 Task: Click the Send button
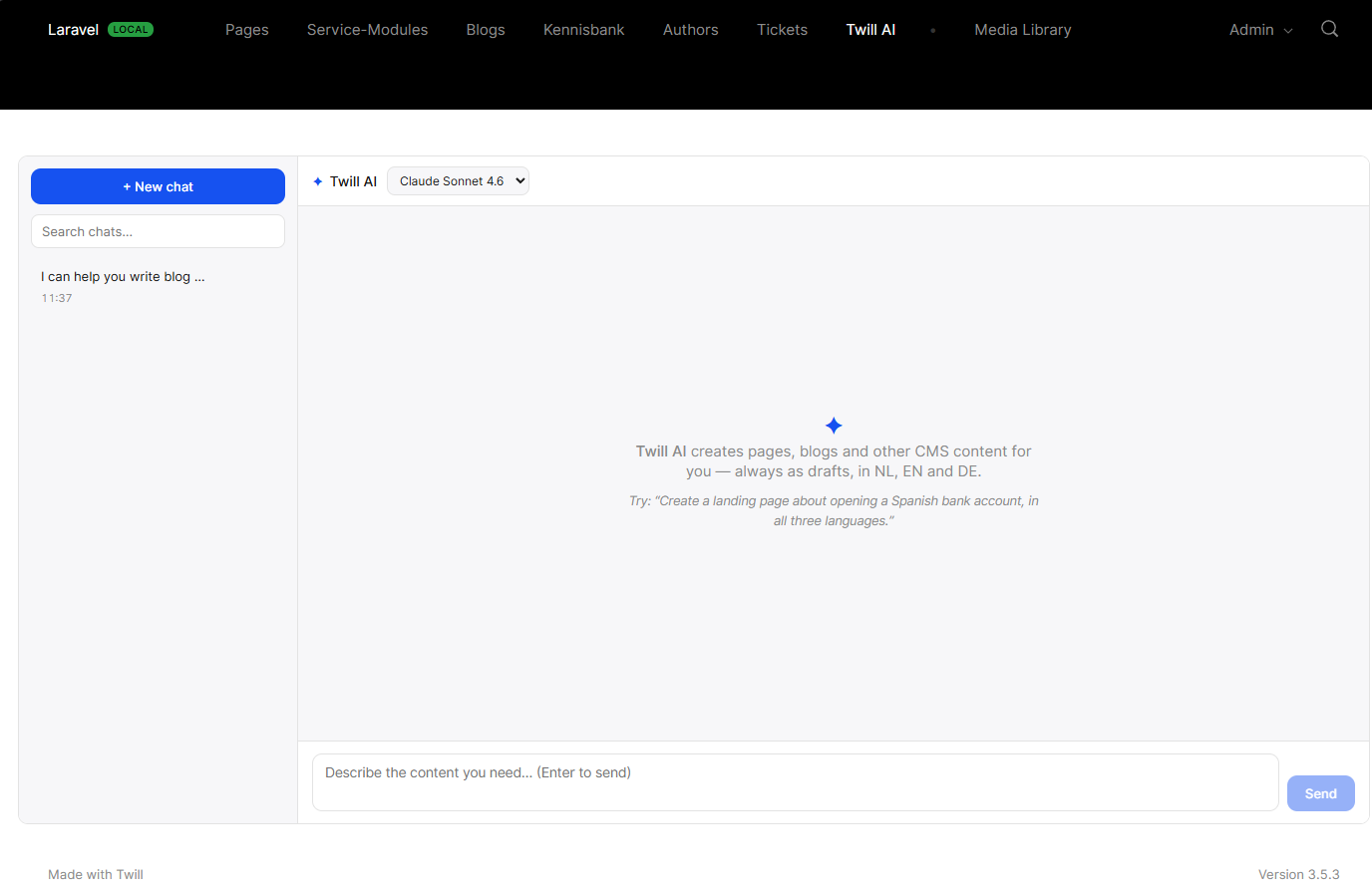tap(1321, 793)
